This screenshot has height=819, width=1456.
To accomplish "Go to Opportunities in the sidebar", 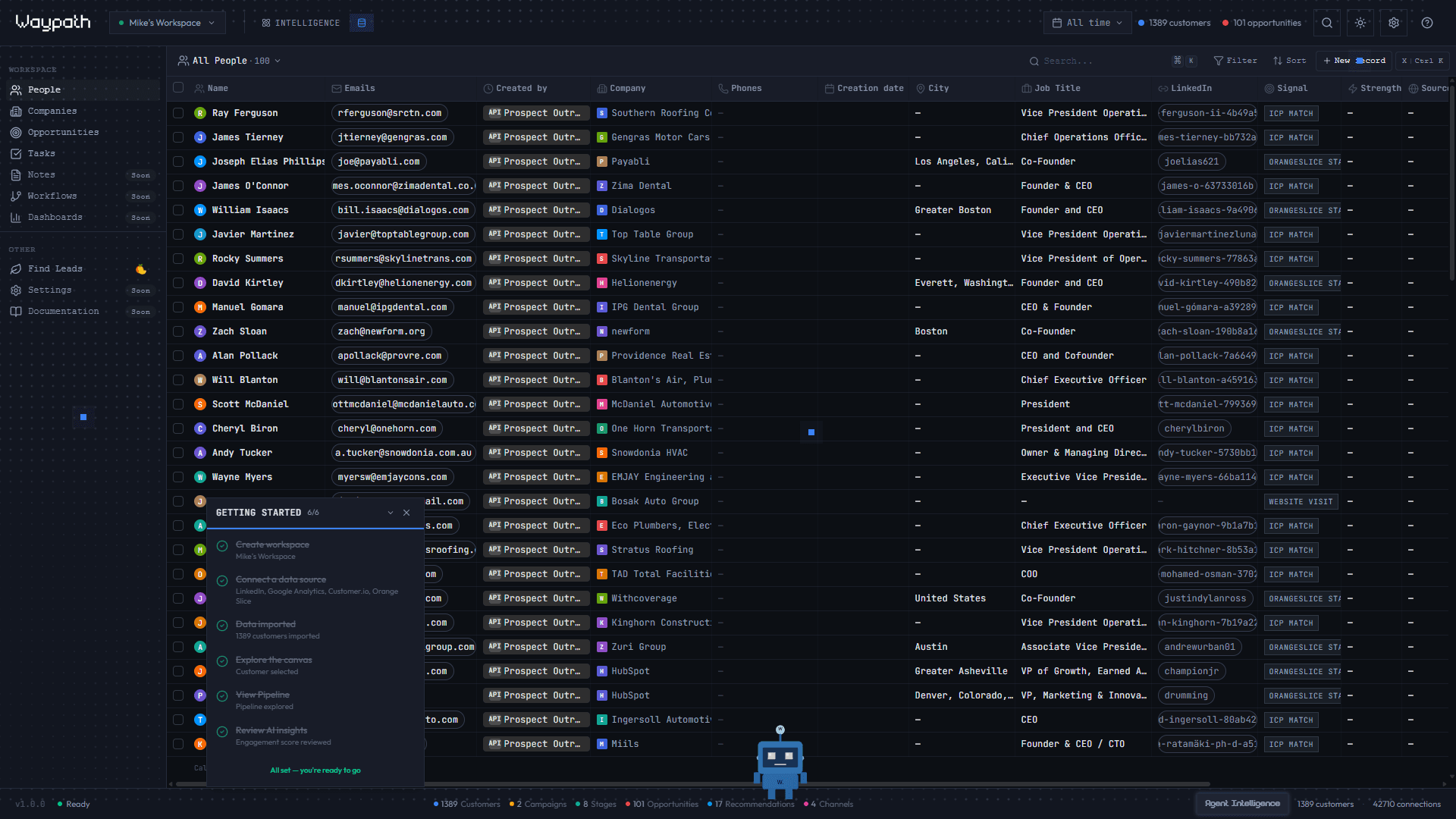I will pos(63,132).
